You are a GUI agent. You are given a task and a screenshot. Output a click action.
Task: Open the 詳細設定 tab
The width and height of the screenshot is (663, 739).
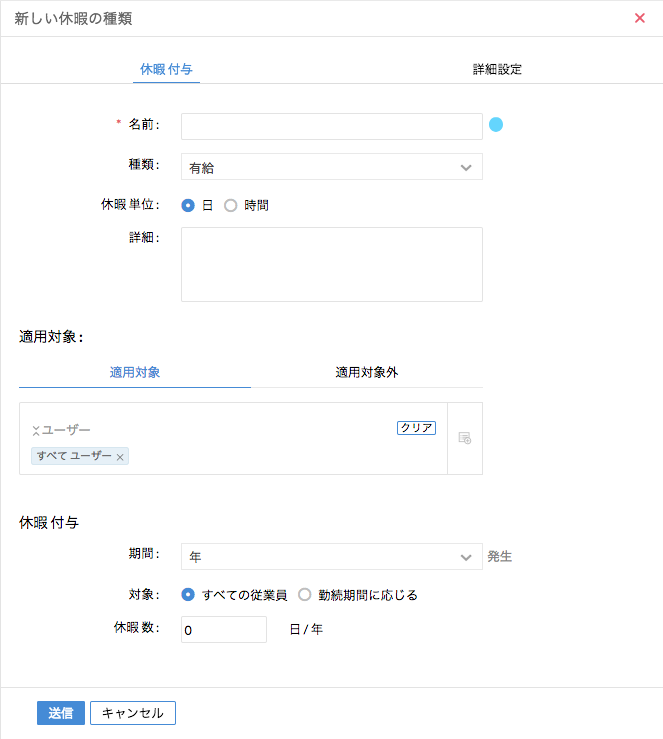coord(497,69)
